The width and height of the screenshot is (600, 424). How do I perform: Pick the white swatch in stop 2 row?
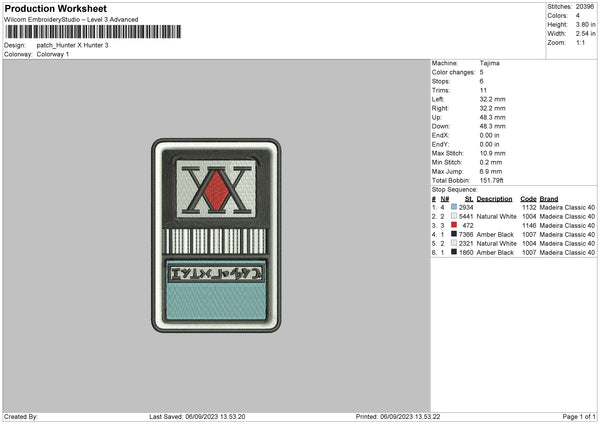point(454,216)
